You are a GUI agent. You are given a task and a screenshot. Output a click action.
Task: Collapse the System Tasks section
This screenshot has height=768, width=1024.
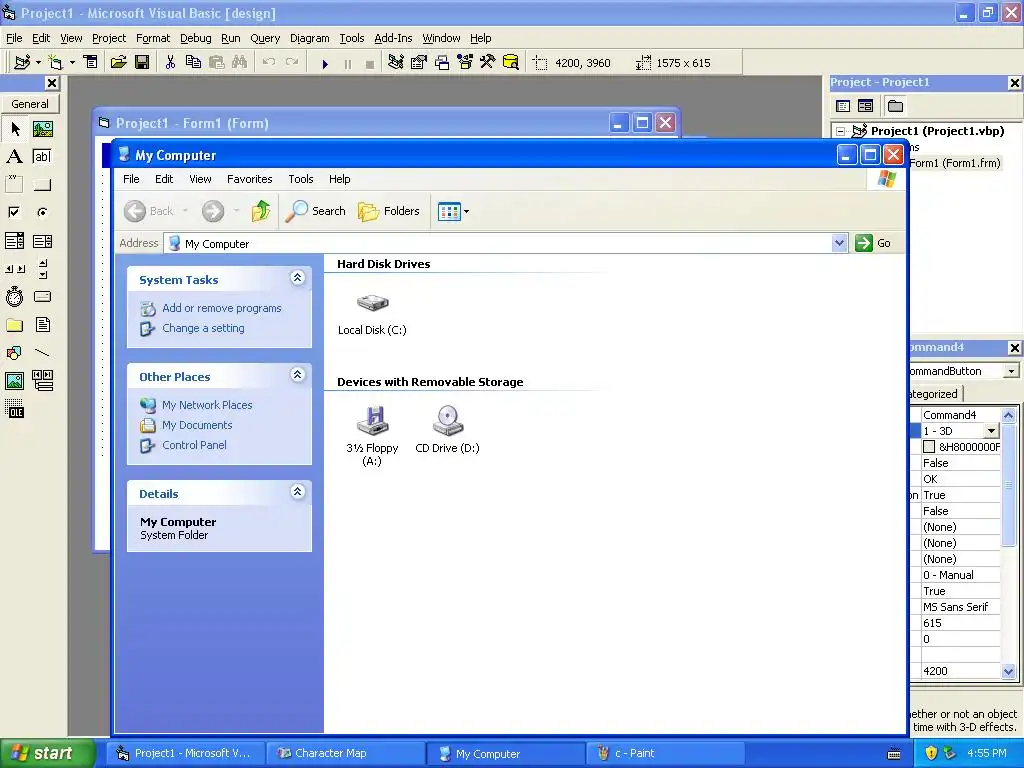297,278
